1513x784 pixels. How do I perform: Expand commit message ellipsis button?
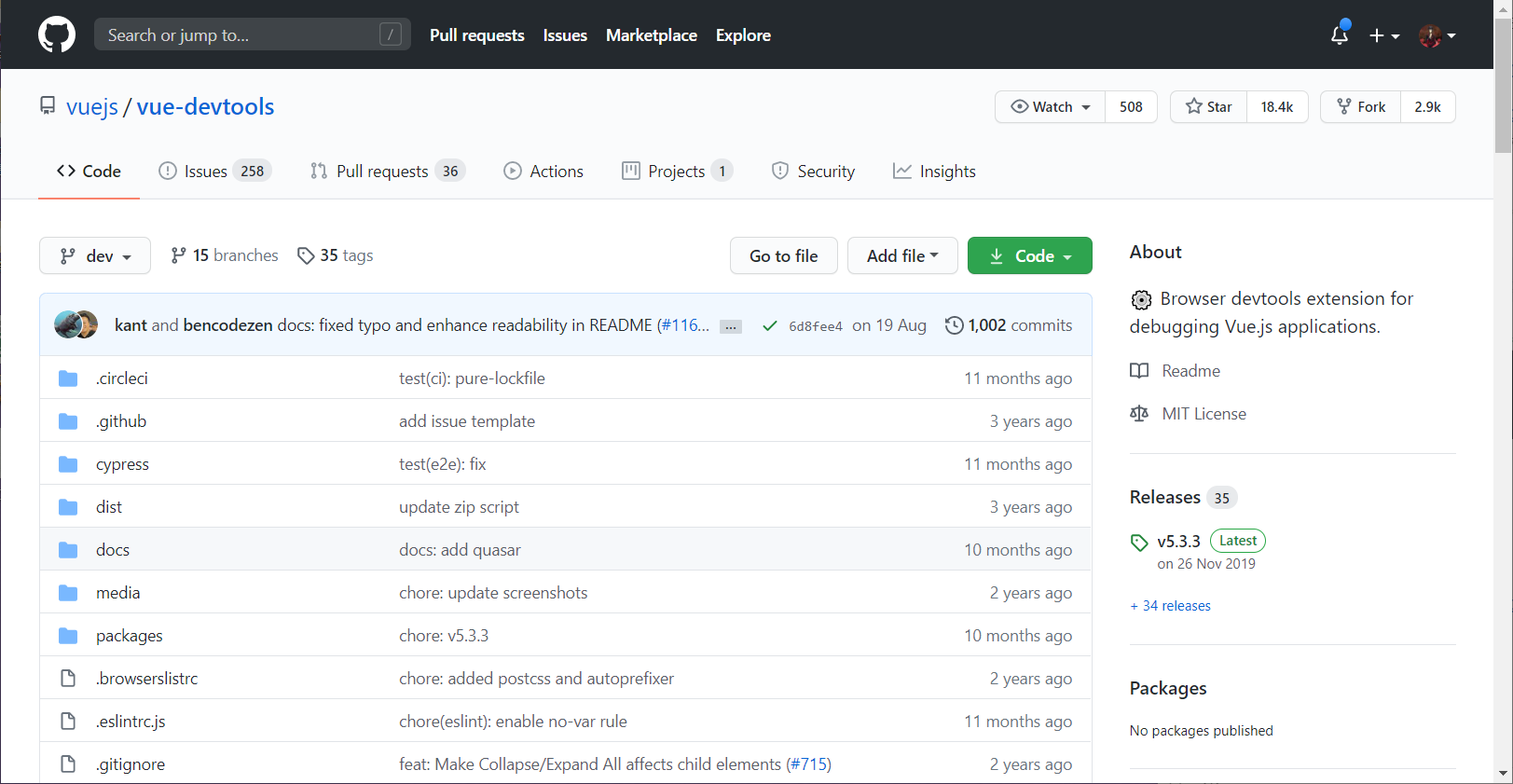pyautogui.click(x=731, y=326)
